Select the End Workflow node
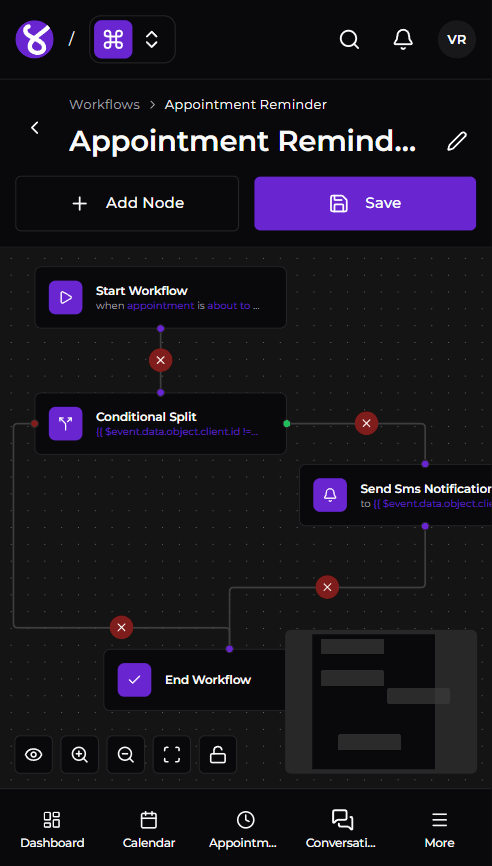The height and width of the screenshot is (866, 492). pos(195,680)
